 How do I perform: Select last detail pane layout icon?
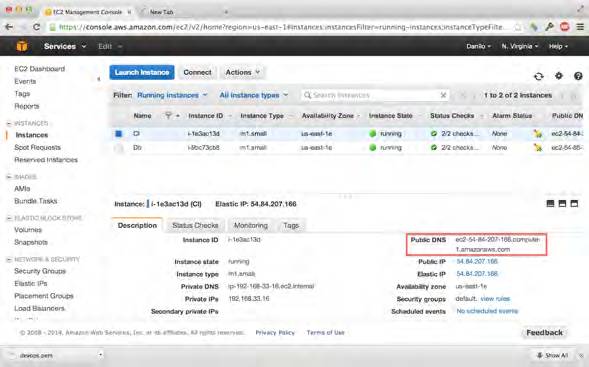tap(574, 204)
